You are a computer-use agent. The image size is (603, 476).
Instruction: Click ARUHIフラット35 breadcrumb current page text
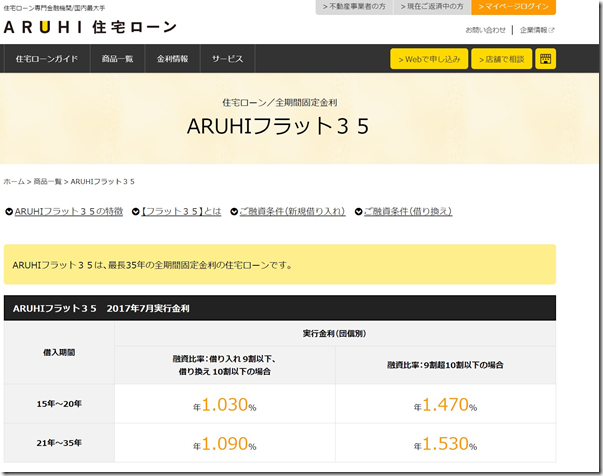pos(103,181)
